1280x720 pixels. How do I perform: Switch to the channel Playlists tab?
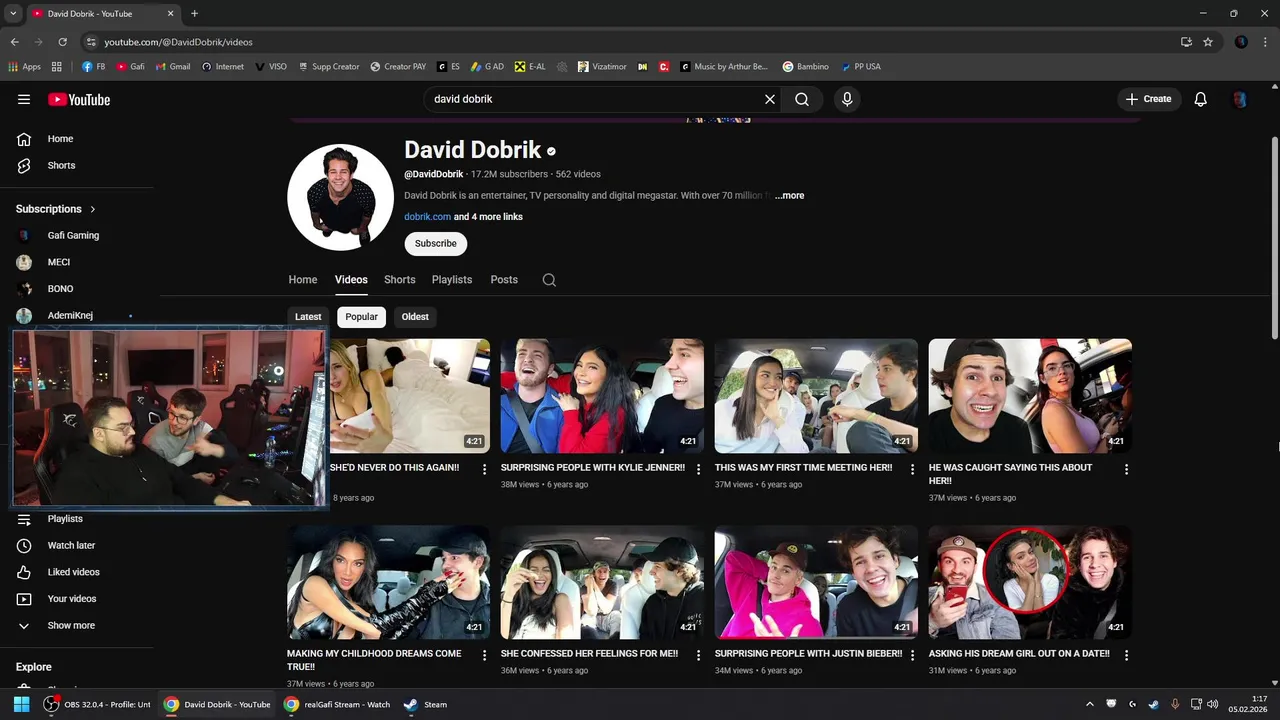[452, 280]
